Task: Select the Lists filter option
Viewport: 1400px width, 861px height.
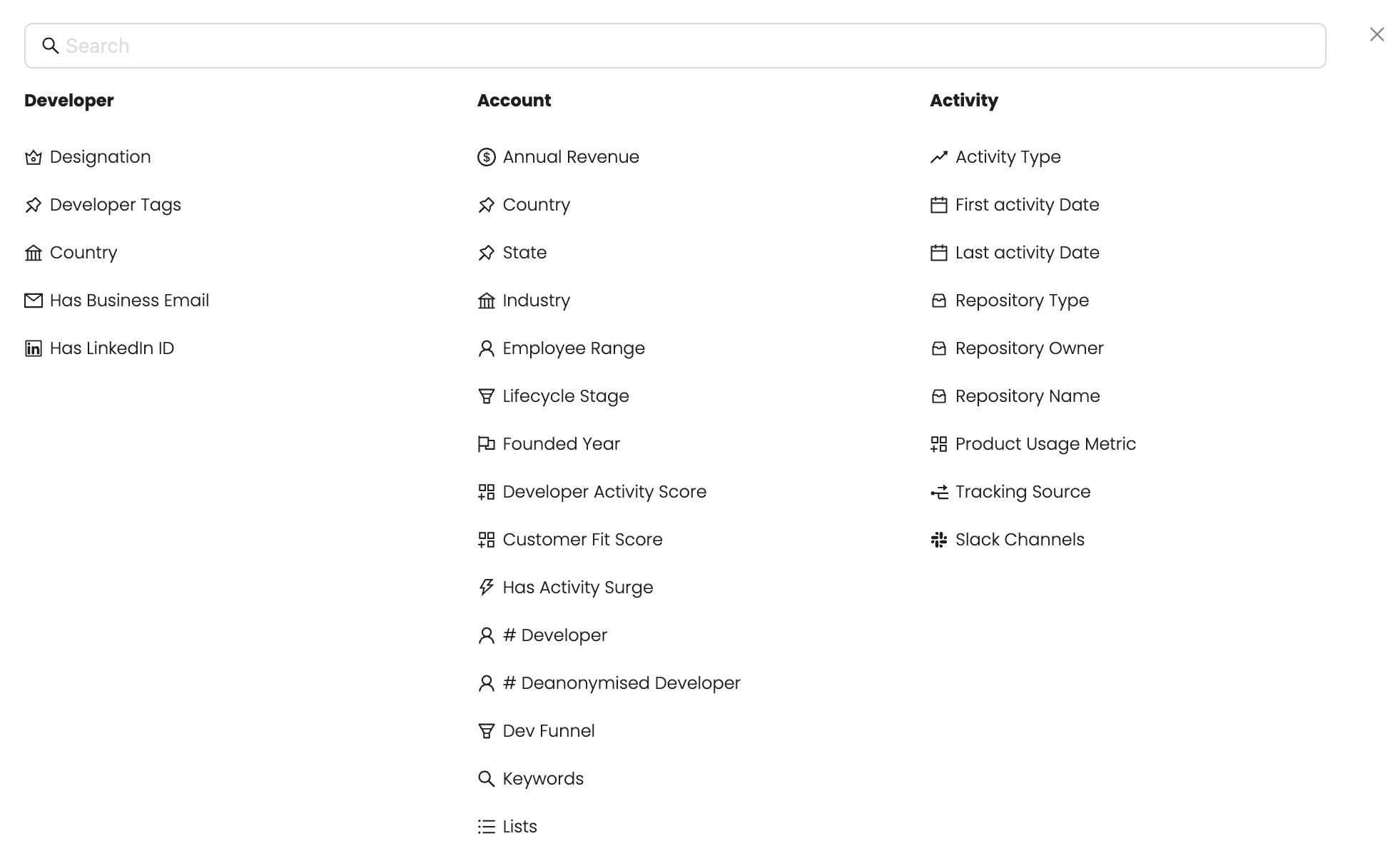Action: [x=519, y=827]
